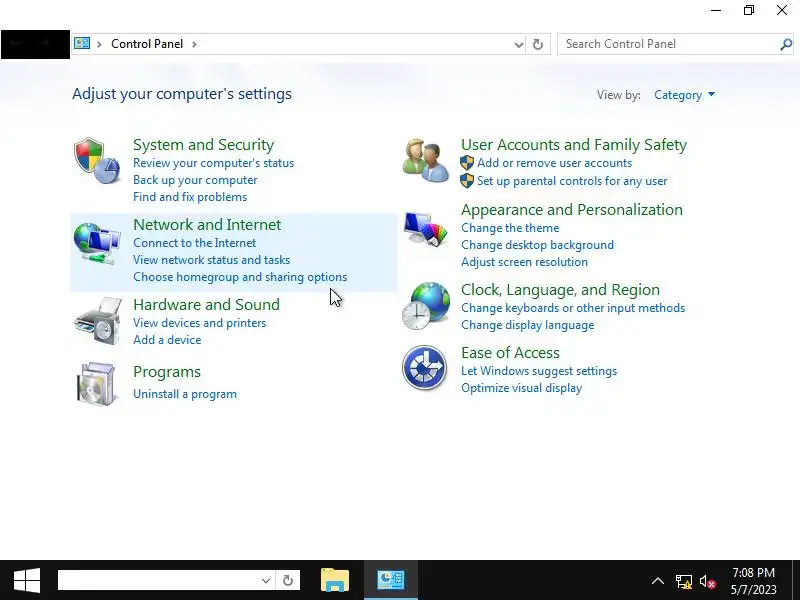Expand the chevron before Control Panel breadcrumb
Image resolution: width=800 pixels, height=600 pixels.
[x=99, y=44]
